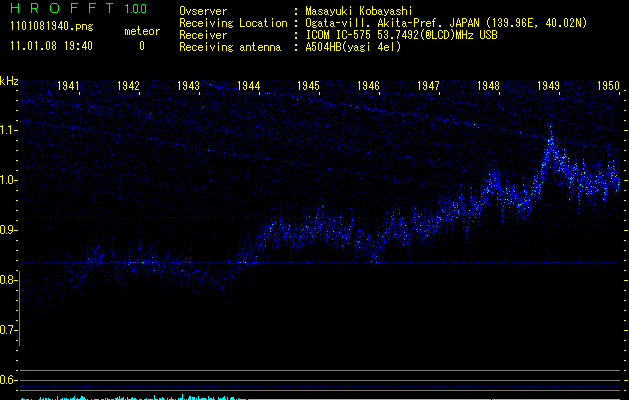Click the 1948 time axis marker
The height and width of the screenshot is (400, 629).
488,86
